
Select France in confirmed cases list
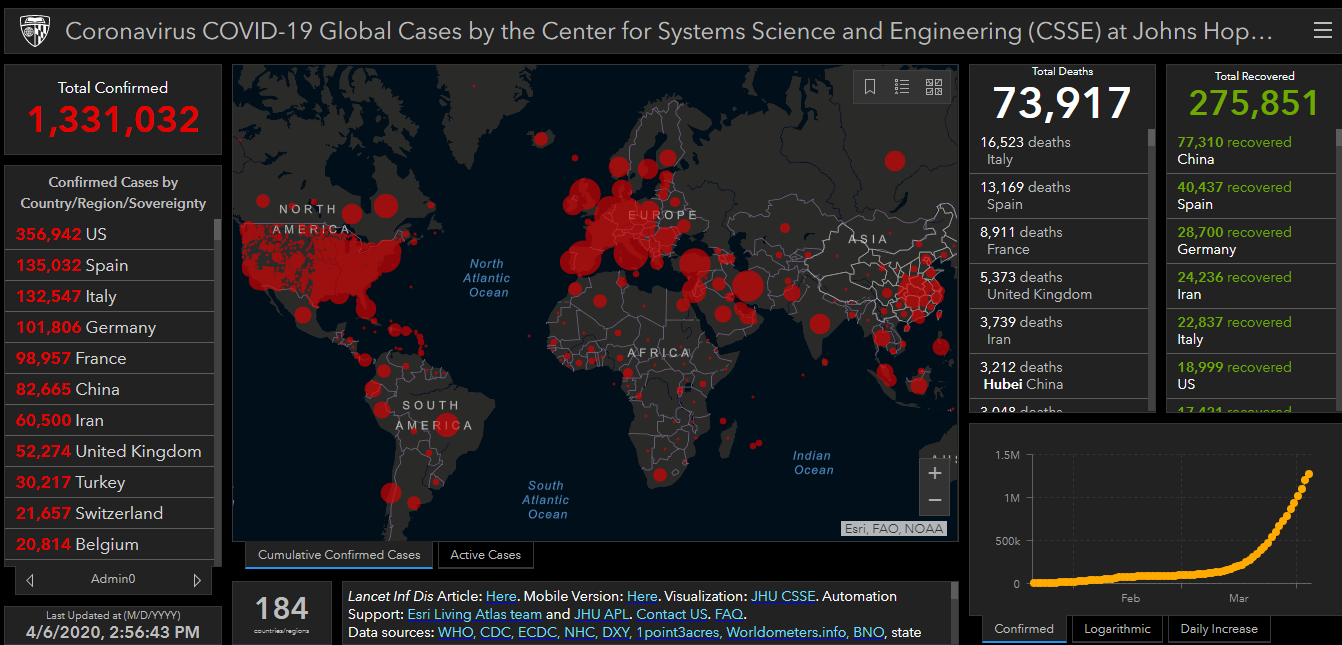(x=109, y=358)
